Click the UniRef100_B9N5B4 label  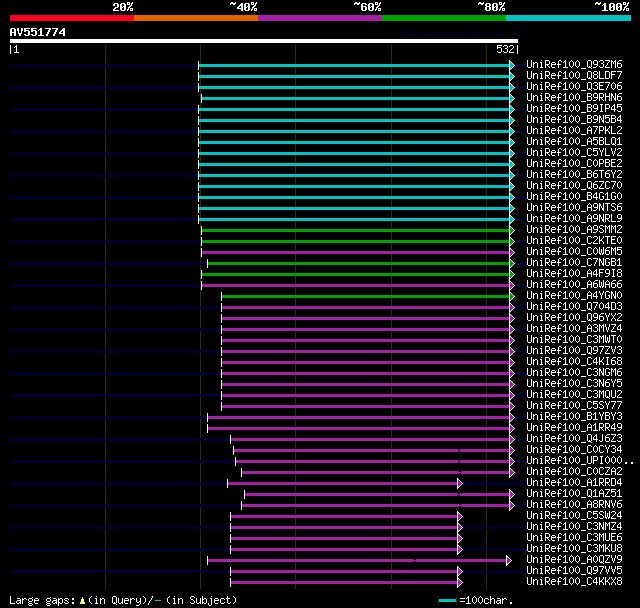(x=574, y=120)
